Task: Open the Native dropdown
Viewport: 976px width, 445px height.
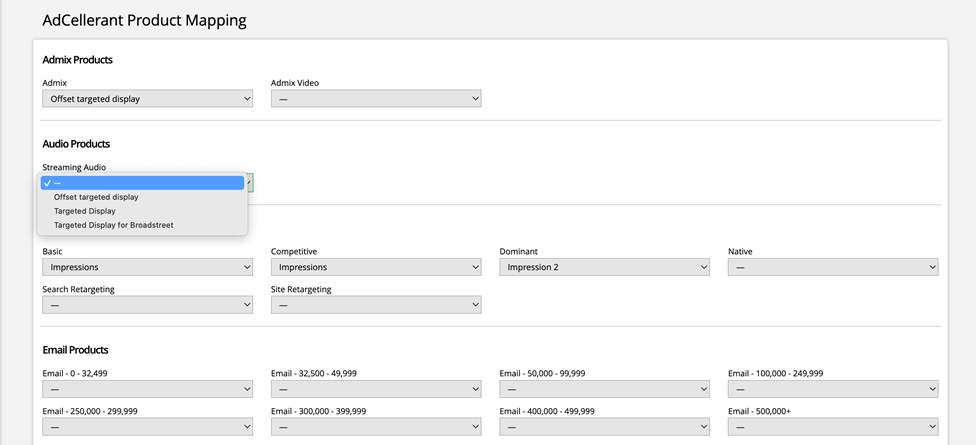Action: pyautogui.click(x=832, y=267)
